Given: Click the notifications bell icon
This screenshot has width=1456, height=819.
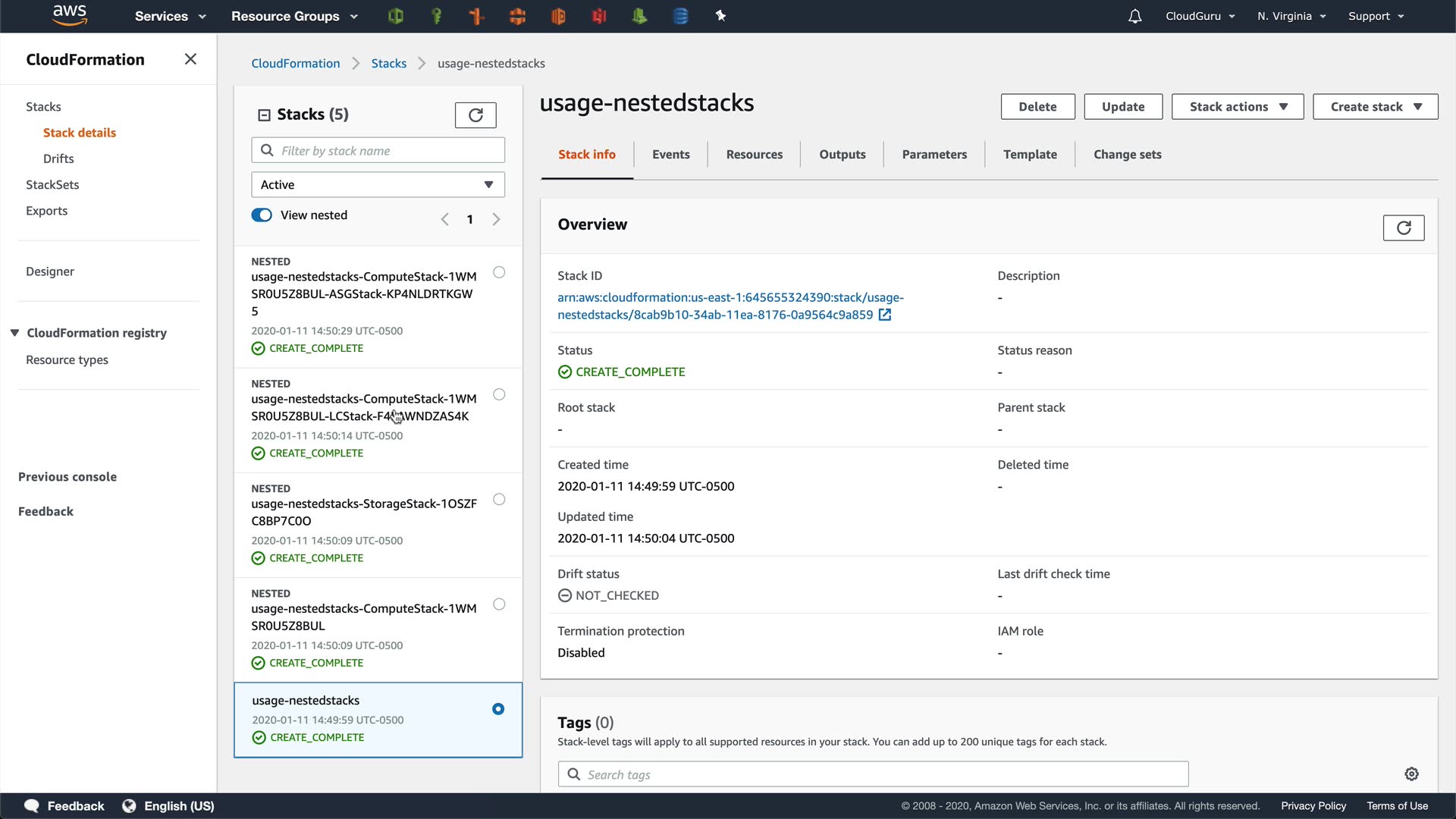Looking at the screenshot, I should point(1134,16).
